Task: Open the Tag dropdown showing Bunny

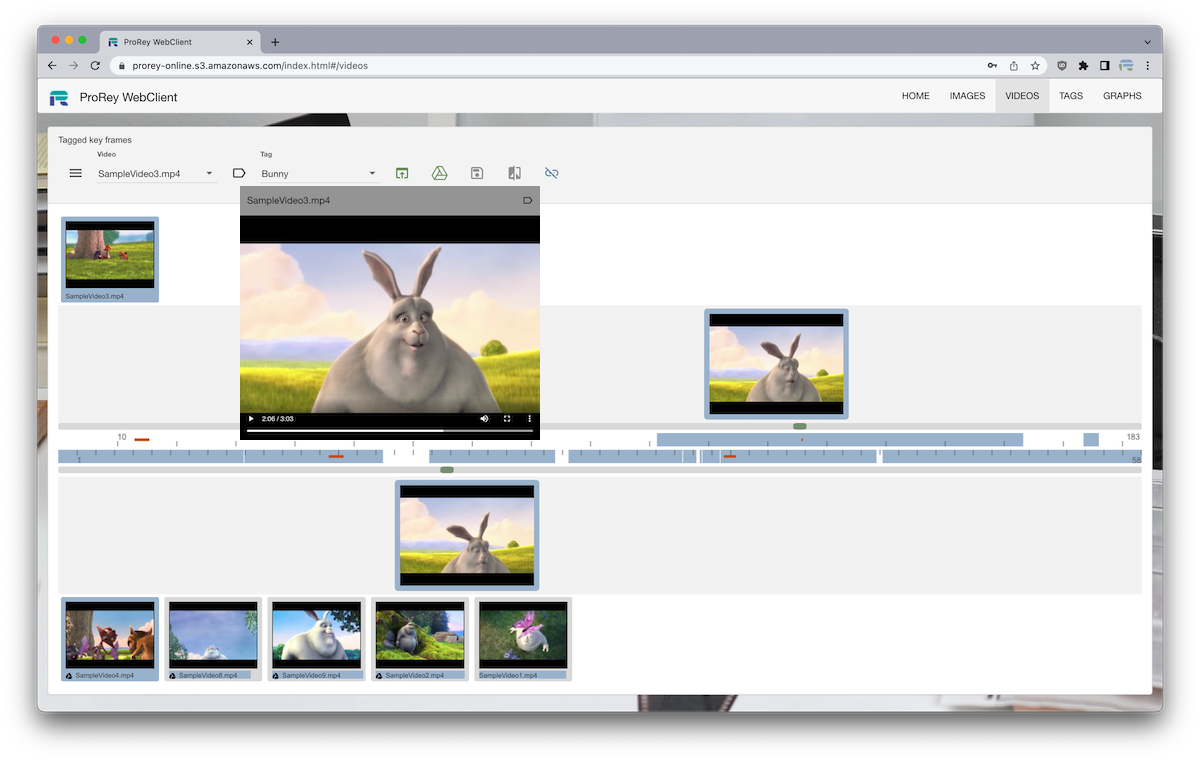Action: tap(319, 173)
